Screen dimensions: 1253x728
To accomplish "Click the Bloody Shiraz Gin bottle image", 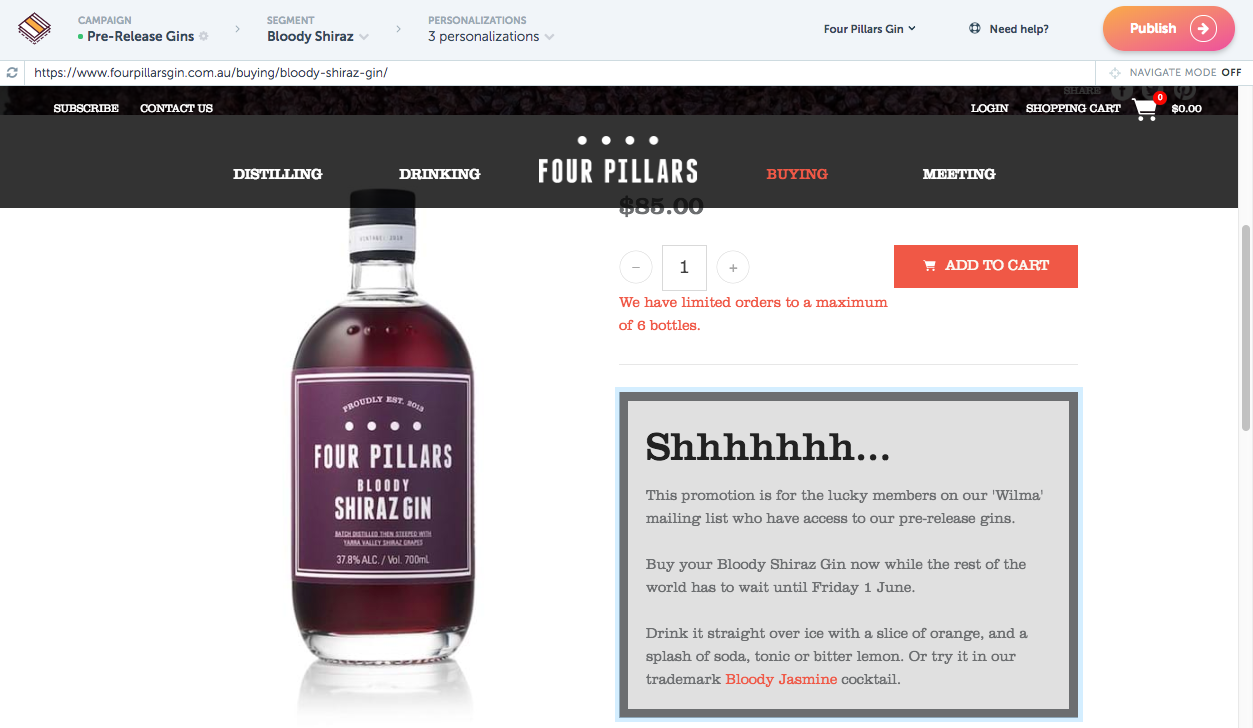I will [382, 450].
